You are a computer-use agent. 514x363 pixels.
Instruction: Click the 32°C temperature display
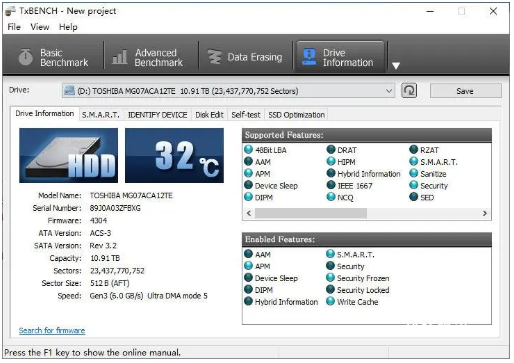[x=174, y=155]
